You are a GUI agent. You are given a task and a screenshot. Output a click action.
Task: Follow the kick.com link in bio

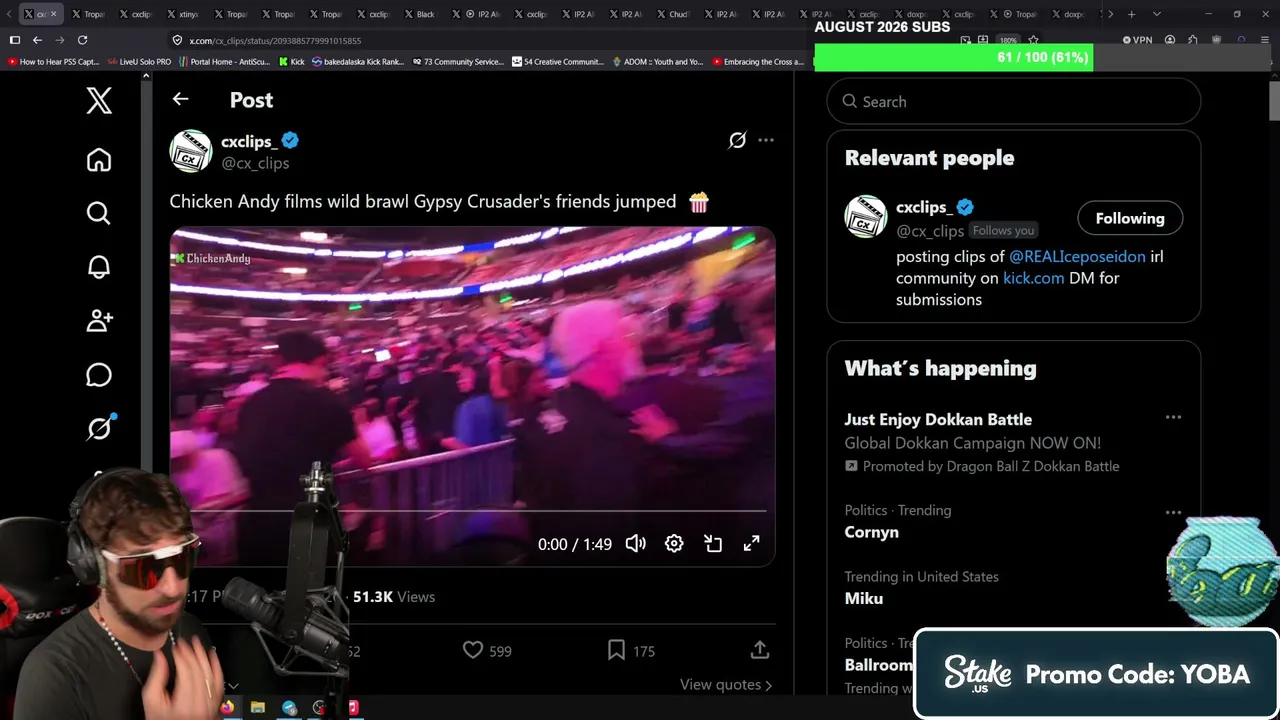pyautogui.click(x=1033, y=278)
